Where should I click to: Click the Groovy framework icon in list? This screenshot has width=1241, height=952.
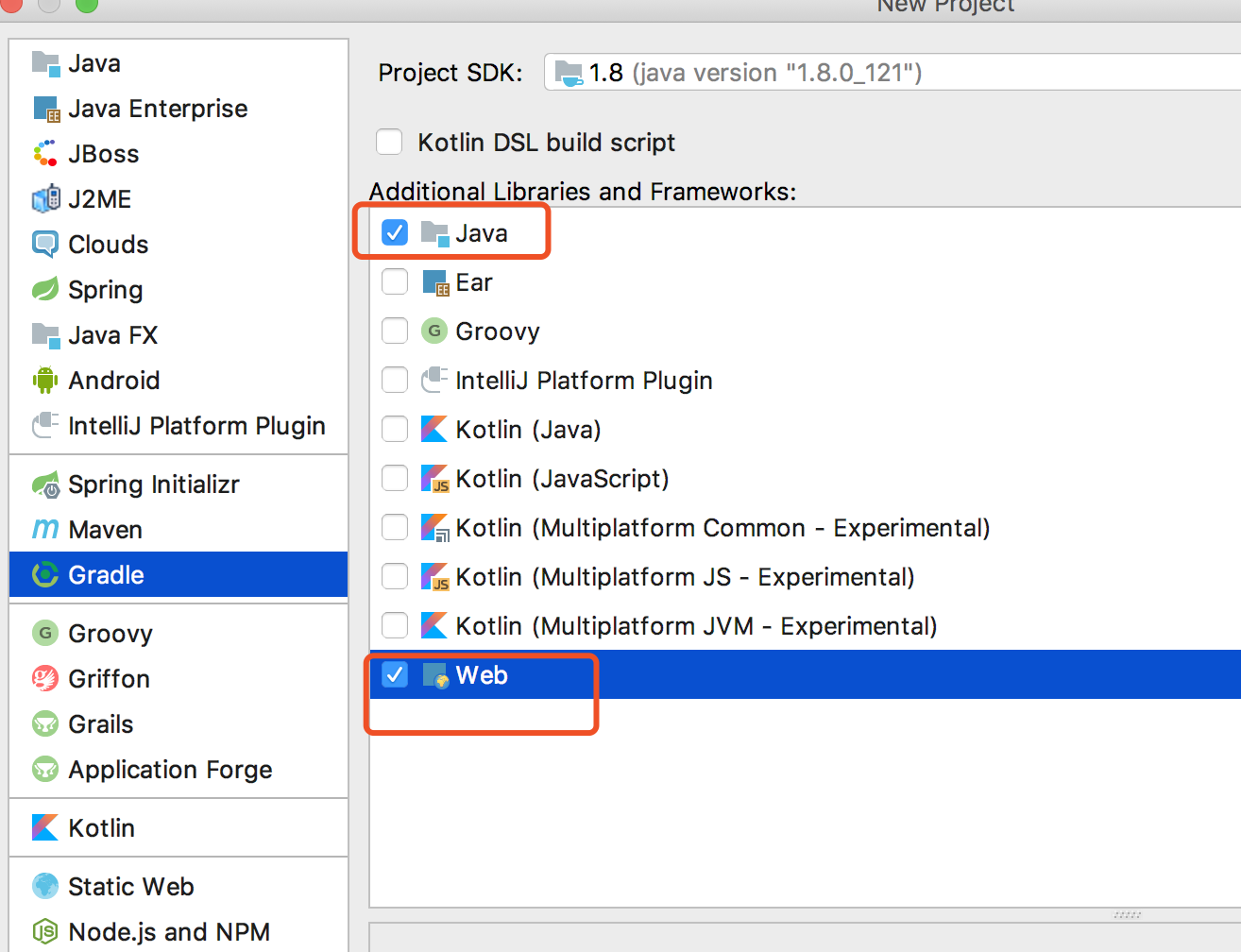click(x=434, y=331)
